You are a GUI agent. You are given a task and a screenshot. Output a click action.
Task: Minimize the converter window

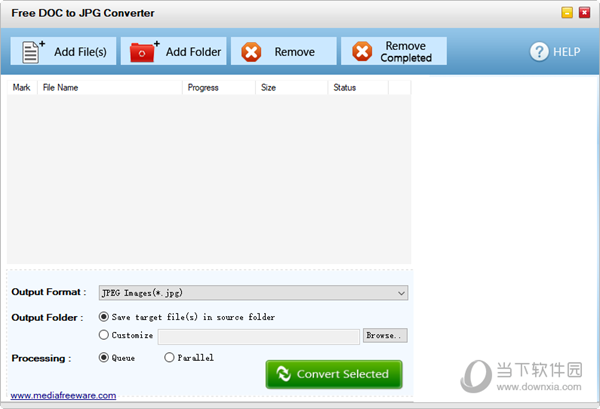[x=567, y=13]
